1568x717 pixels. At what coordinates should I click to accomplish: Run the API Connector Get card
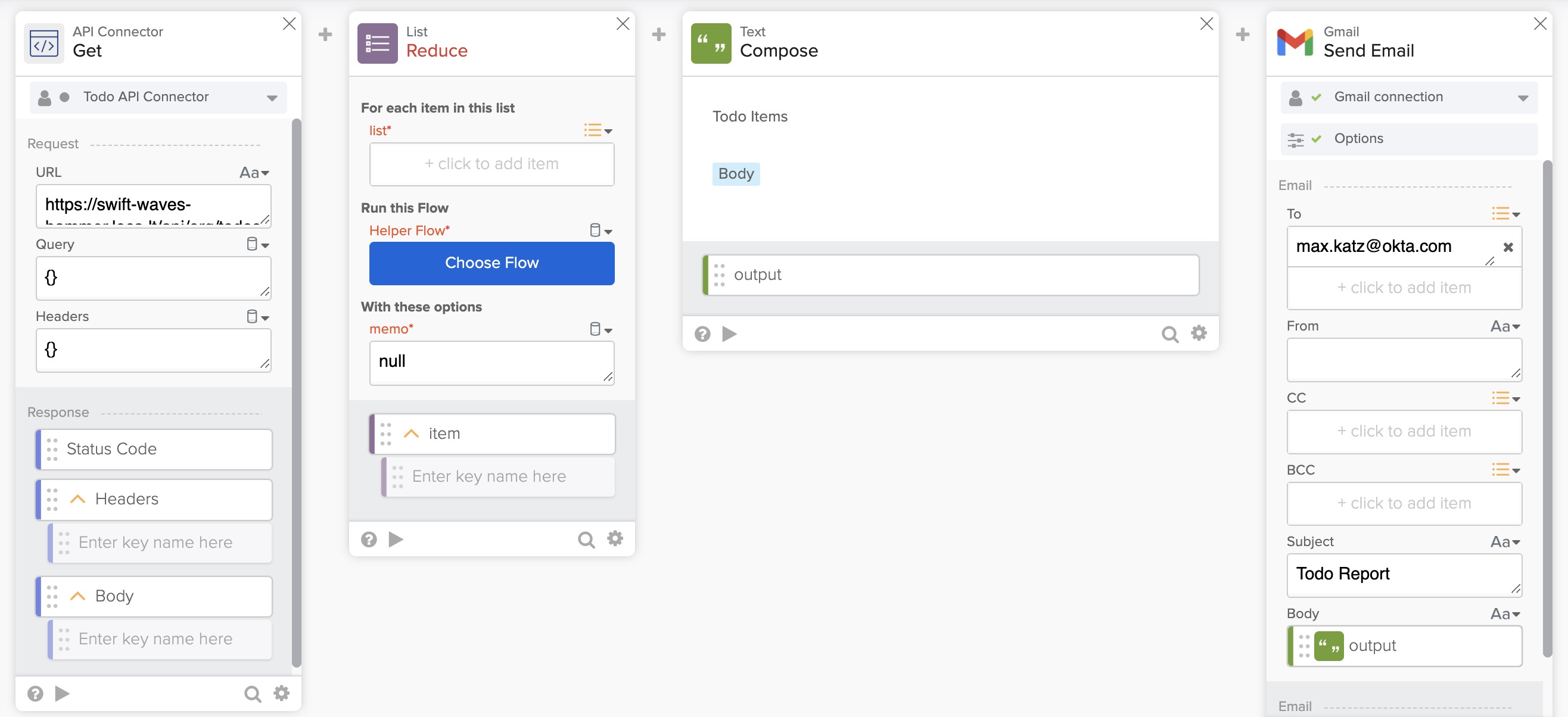[x=62, y=693]
